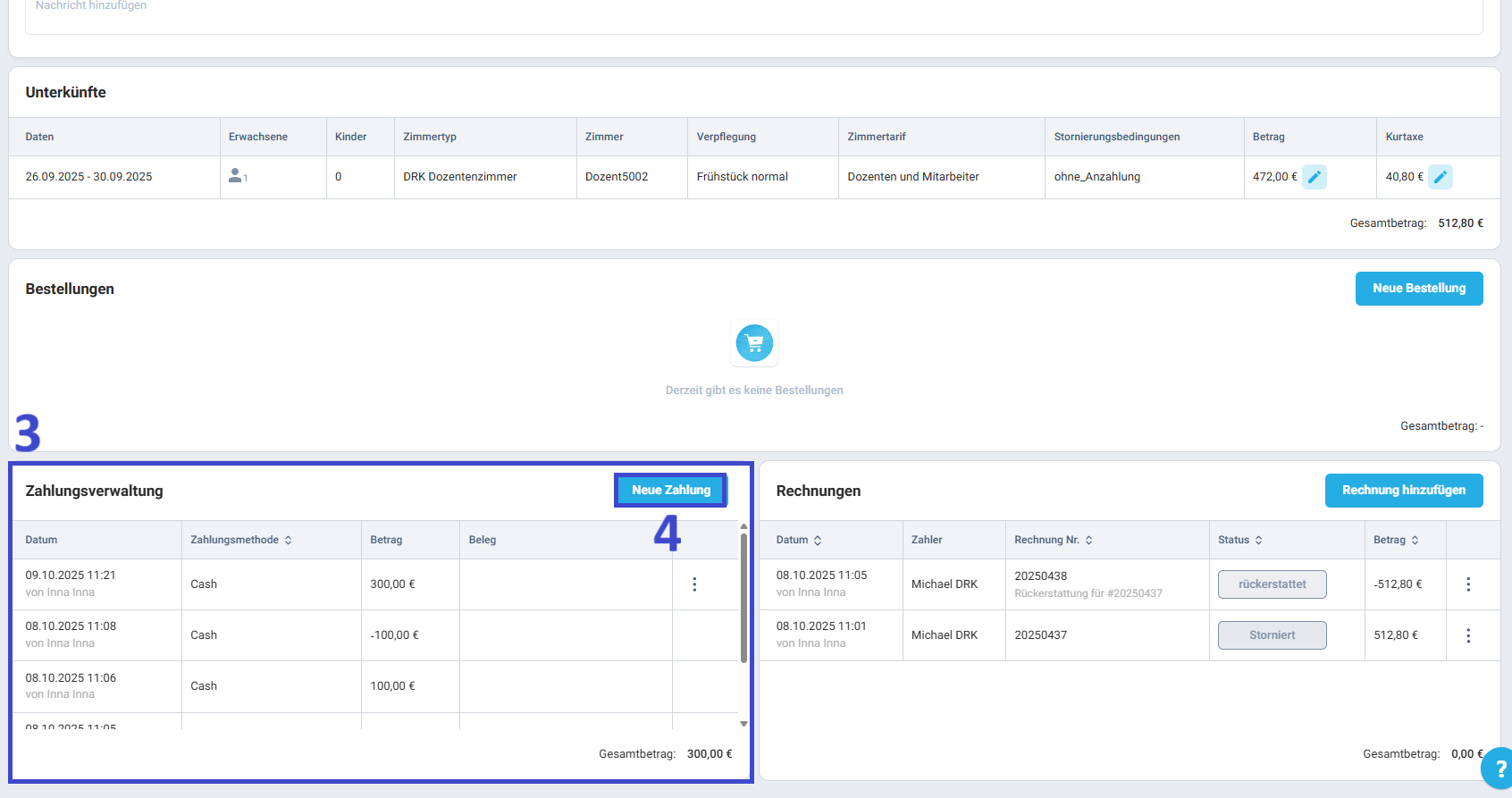
Task: Open the help question mark bubble
Action: pyautogui.click(x=1499, y=769)
